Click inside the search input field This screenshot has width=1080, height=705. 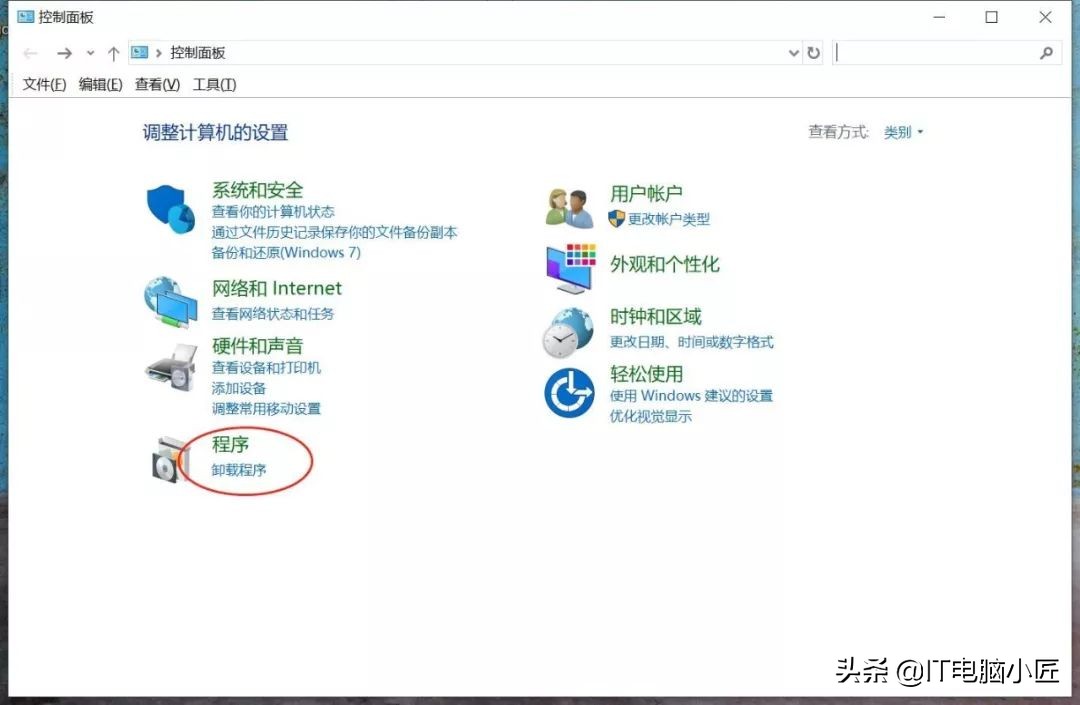click(940, 52)
